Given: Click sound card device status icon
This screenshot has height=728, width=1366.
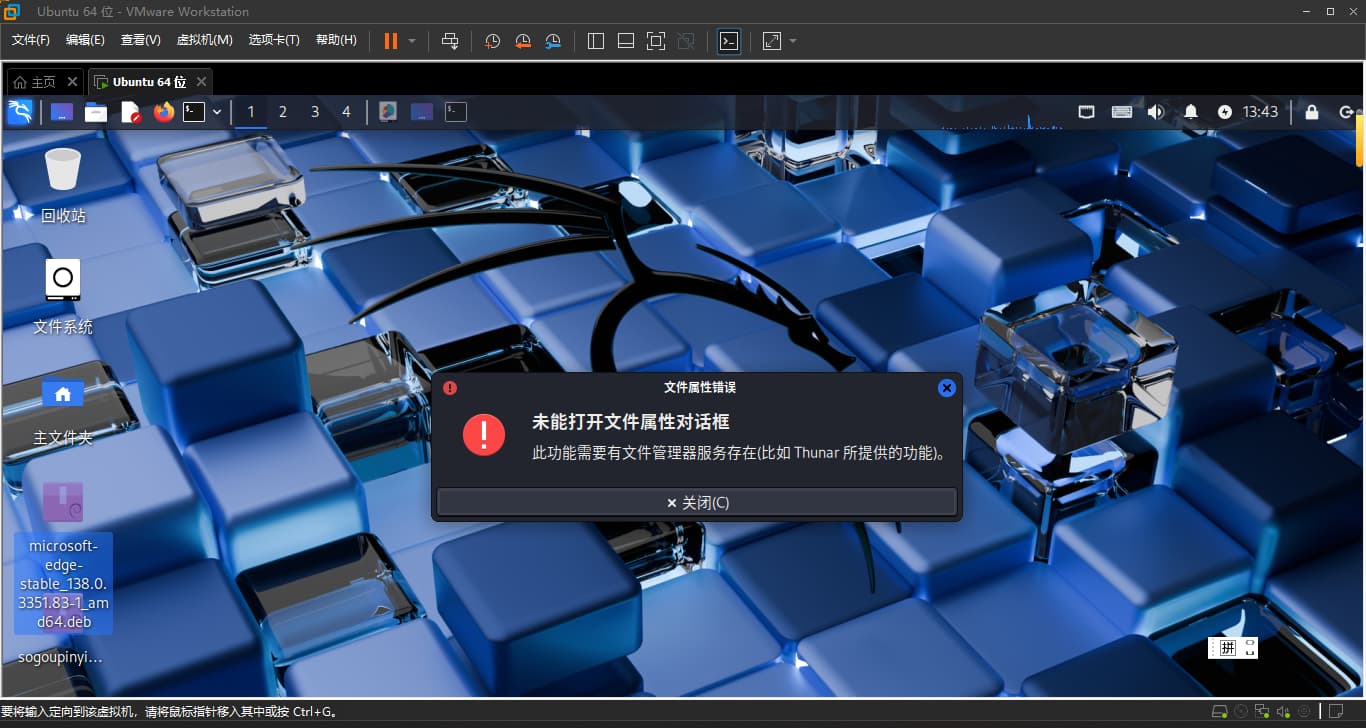Looking at the screenshot, I should point(1284,712).
